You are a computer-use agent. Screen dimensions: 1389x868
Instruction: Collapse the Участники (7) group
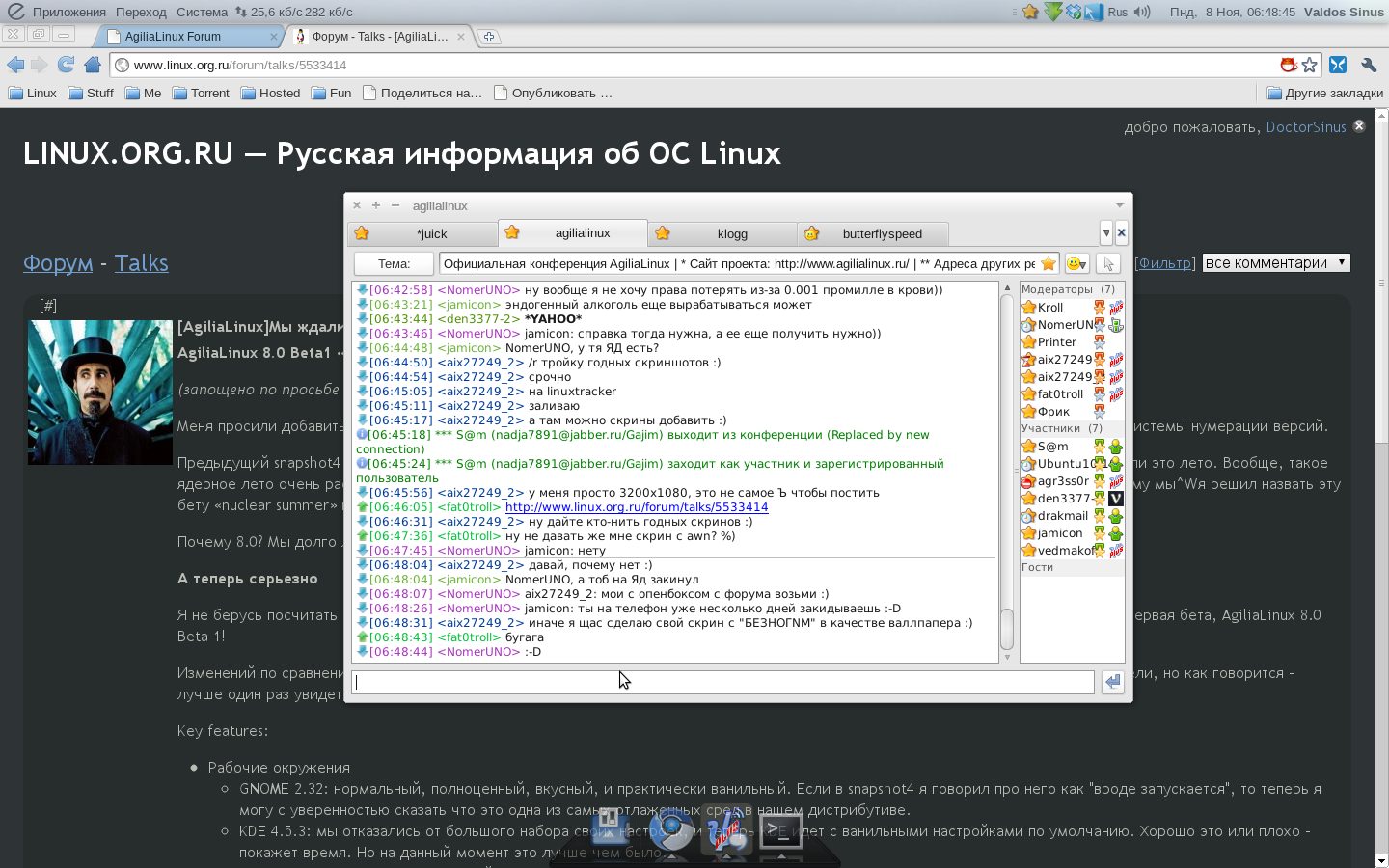tap(1072, 428)
